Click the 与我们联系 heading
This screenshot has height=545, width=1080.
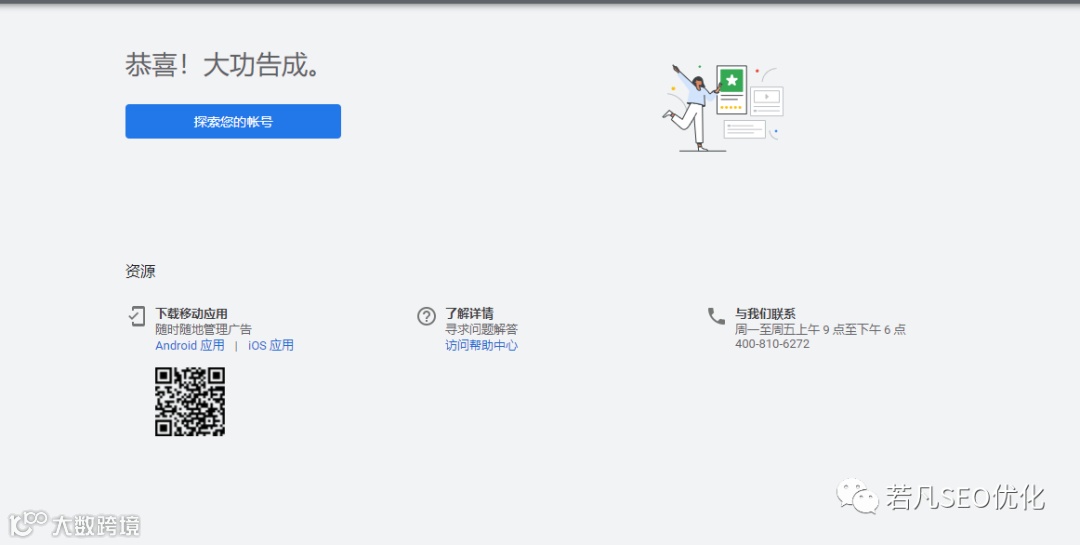coord(765,313)
